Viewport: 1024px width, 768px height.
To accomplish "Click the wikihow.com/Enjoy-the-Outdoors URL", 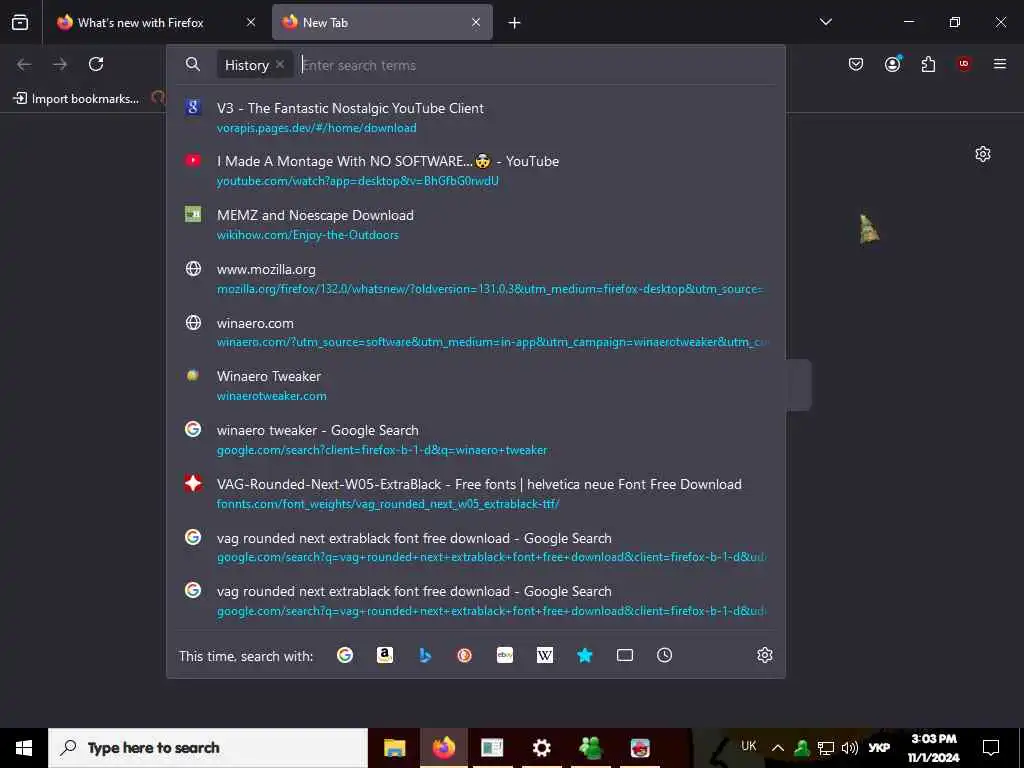I will pyautogui.click(x=308, y=235).
